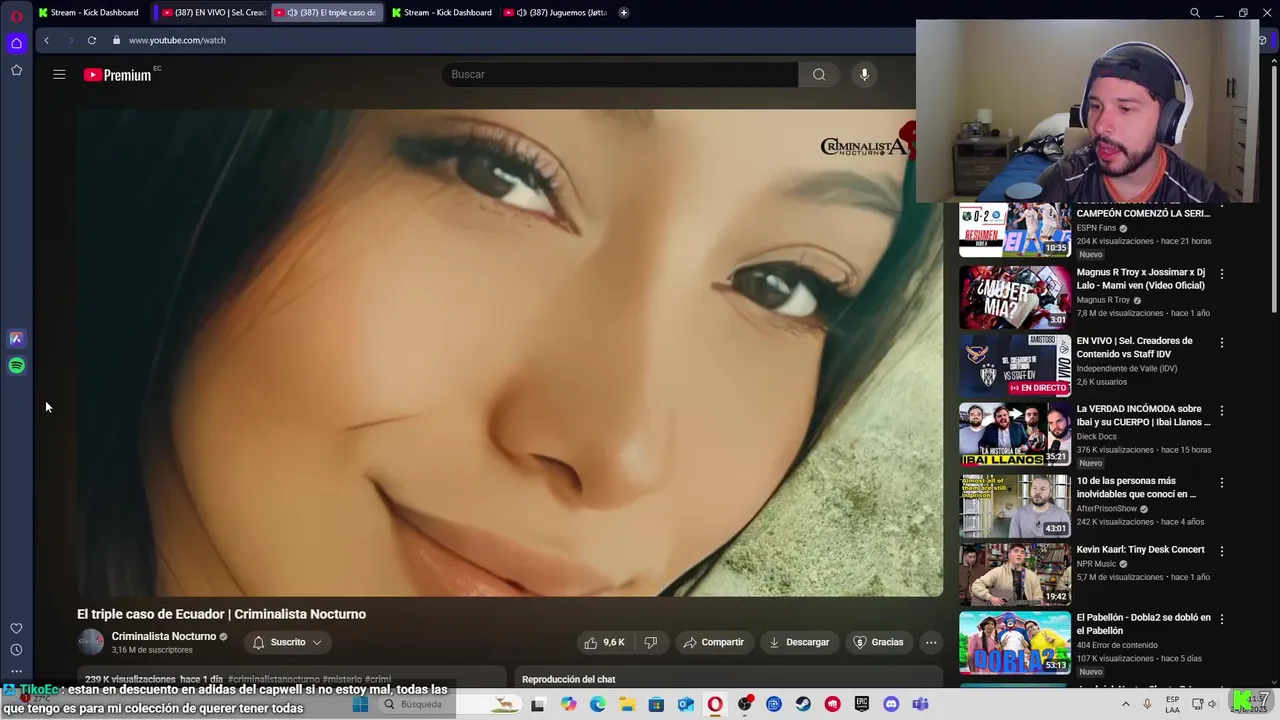Open the Aria AI sidebar icon
Viewport: 1280px width, 720px height.
[x=16, y=339]
